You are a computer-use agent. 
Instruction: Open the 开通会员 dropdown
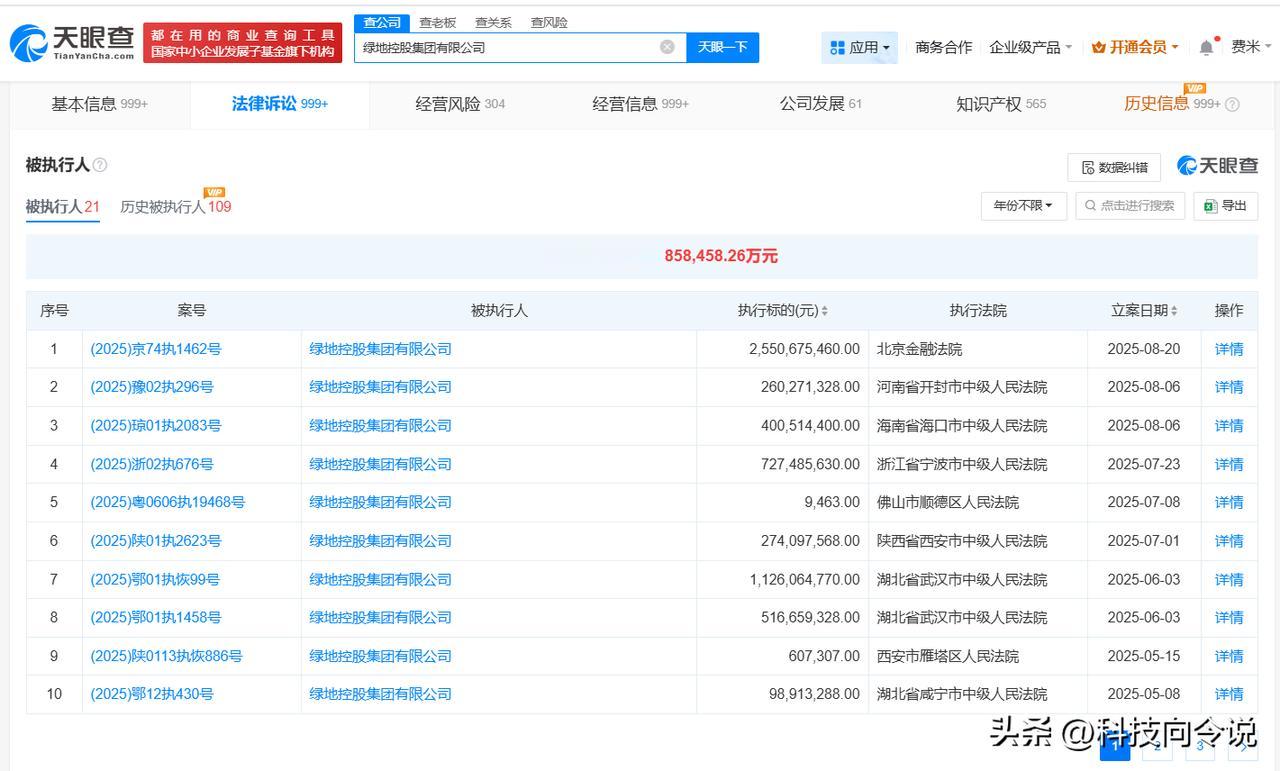tap(1135, 47)
